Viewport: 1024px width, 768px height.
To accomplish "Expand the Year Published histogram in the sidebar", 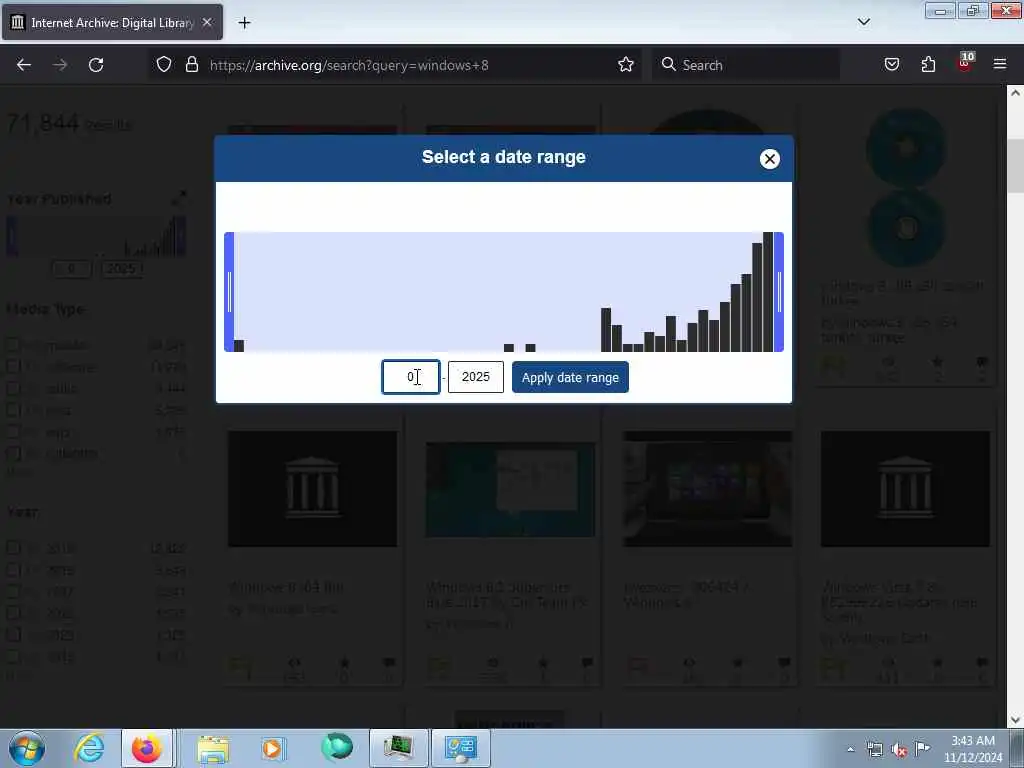I will (179, 199).
